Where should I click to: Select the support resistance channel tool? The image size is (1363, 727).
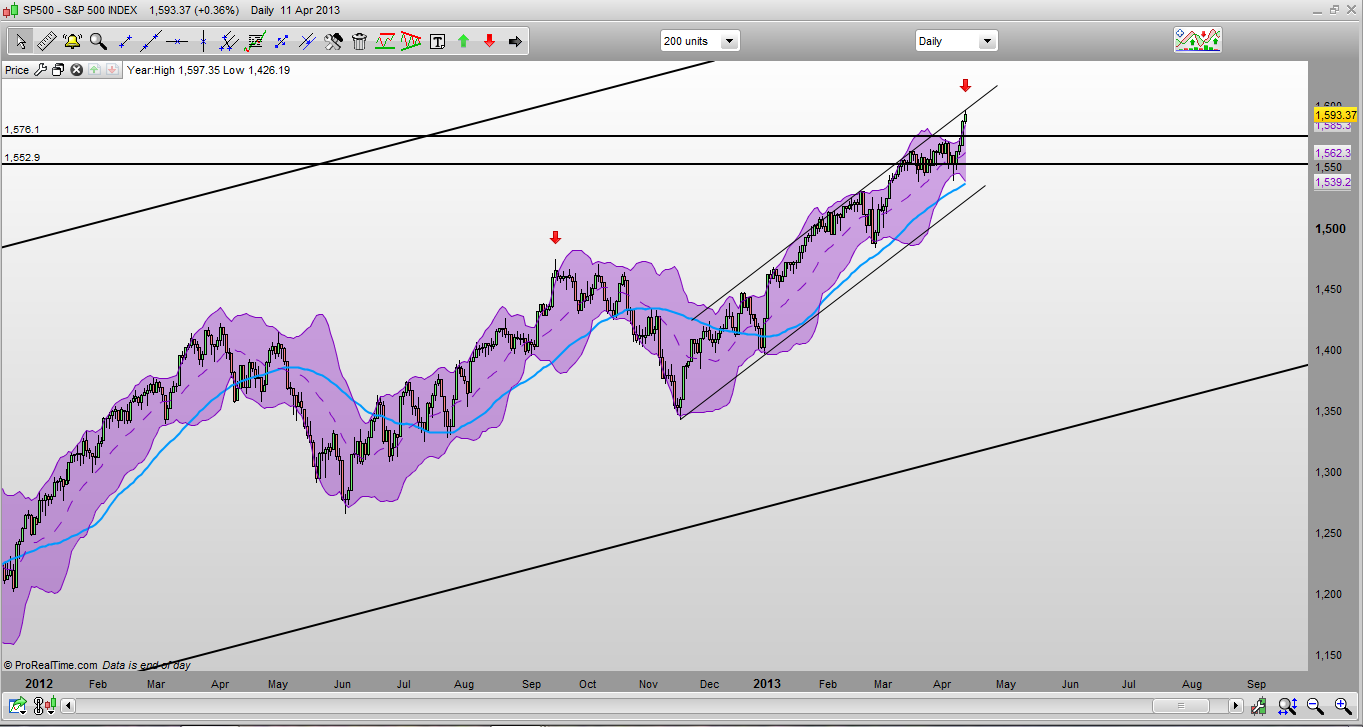385,41
